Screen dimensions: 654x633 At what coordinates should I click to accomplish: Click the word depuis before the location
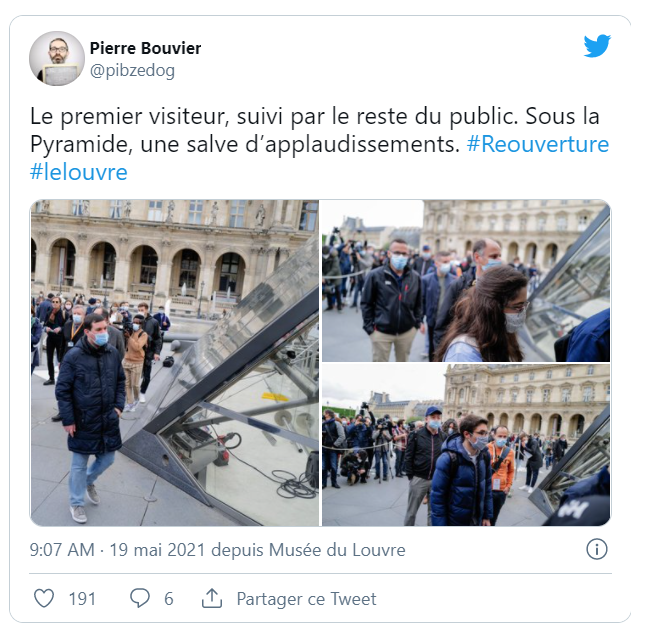(237, 550)
